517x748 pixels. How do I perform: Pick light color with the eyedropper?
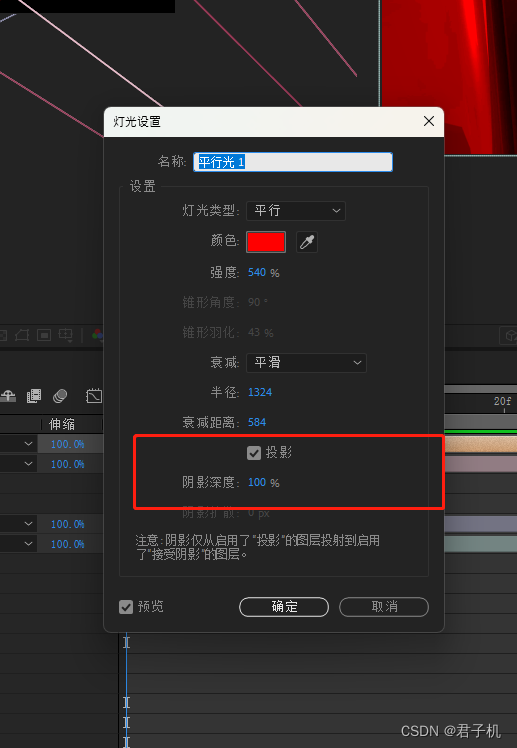pyautogui.click(x=307, y=242)
